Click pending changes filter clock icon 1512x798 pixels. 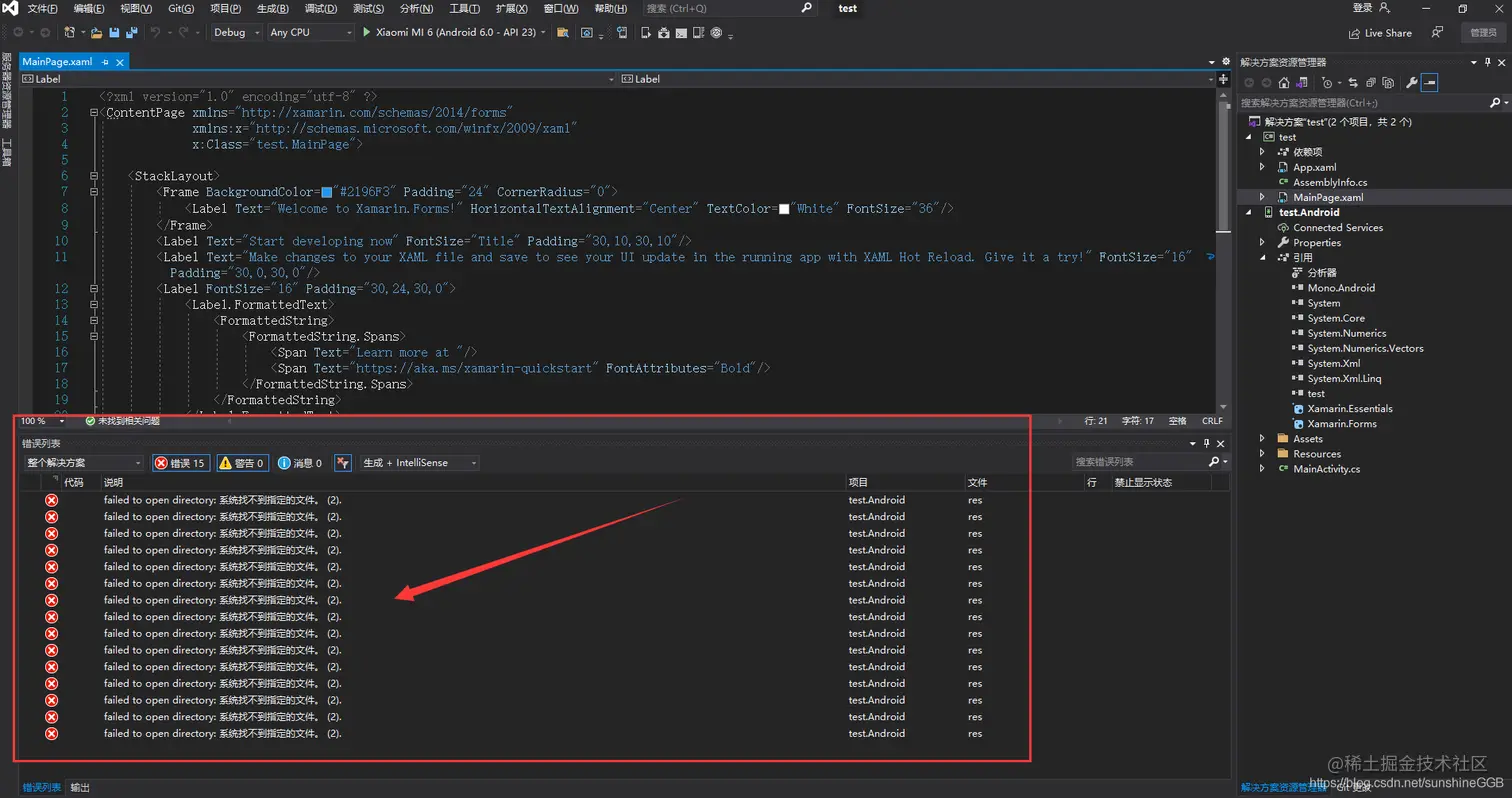tap(1327, 83)
